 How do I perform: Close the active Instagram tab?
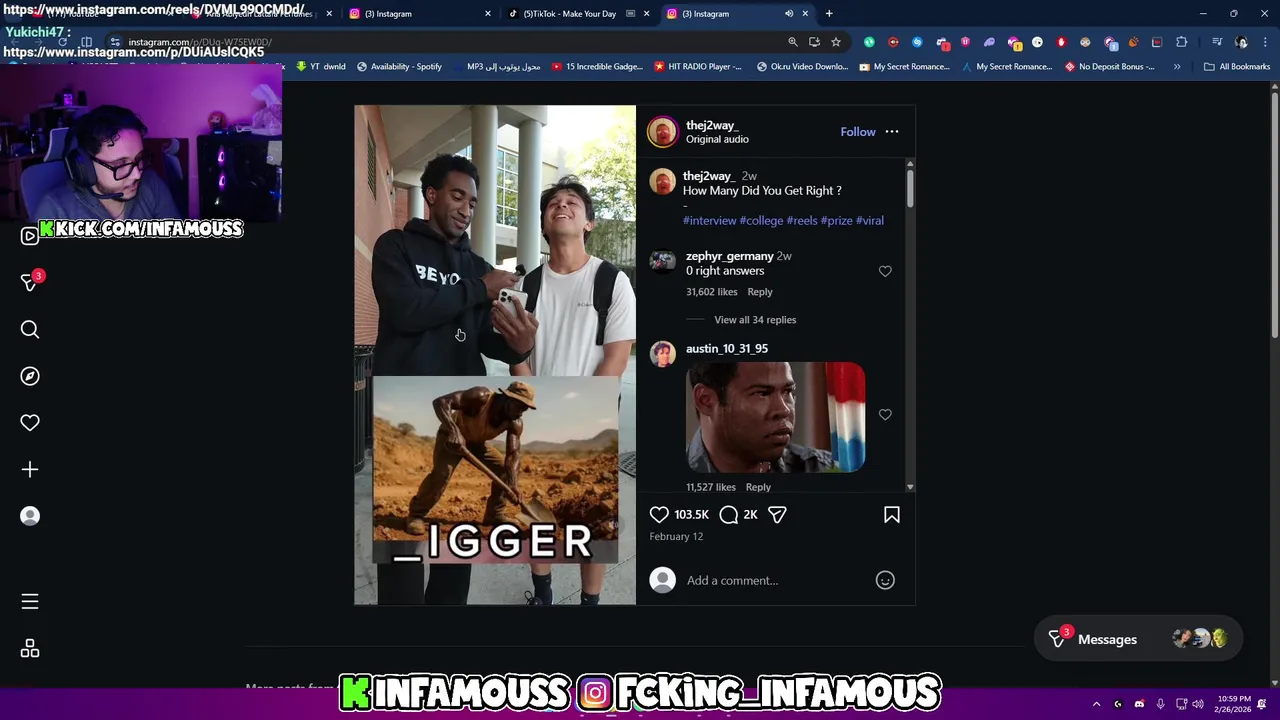[805, 14]
